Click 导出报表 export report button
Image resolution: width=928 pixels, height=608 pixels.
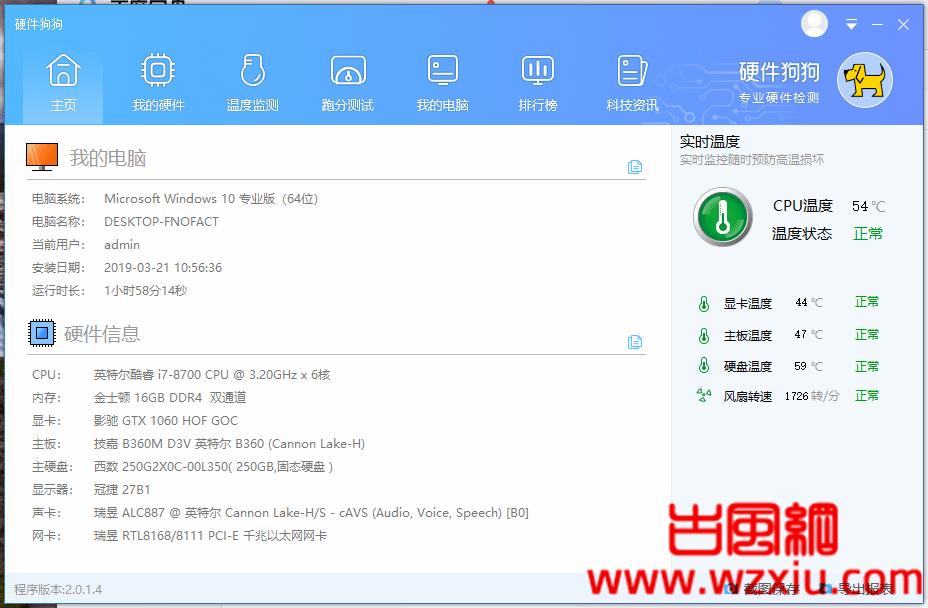coord(856,588)
